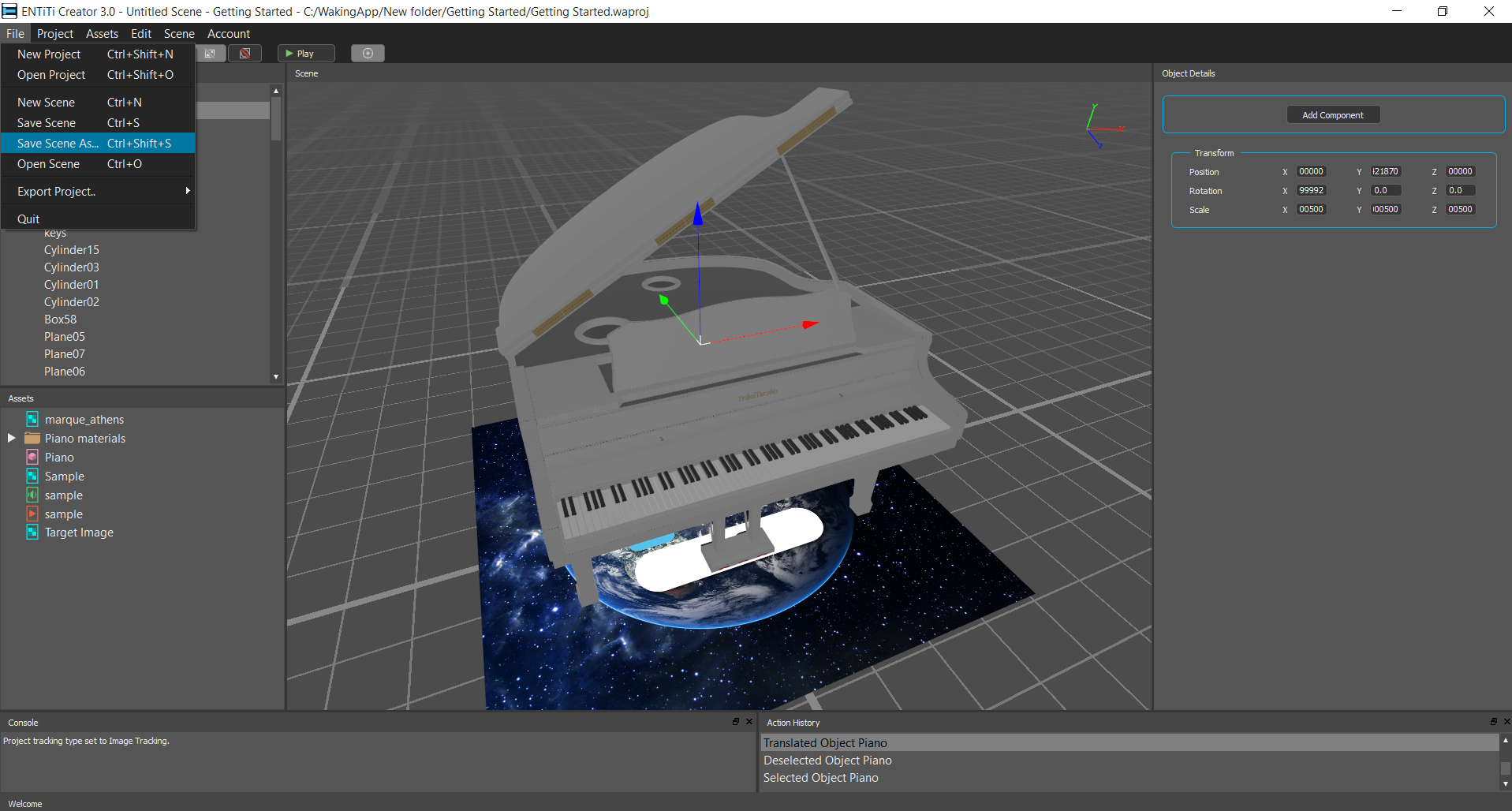Select Plane07 in the hierarchy

pyautogui.click(x=65, y=353)
